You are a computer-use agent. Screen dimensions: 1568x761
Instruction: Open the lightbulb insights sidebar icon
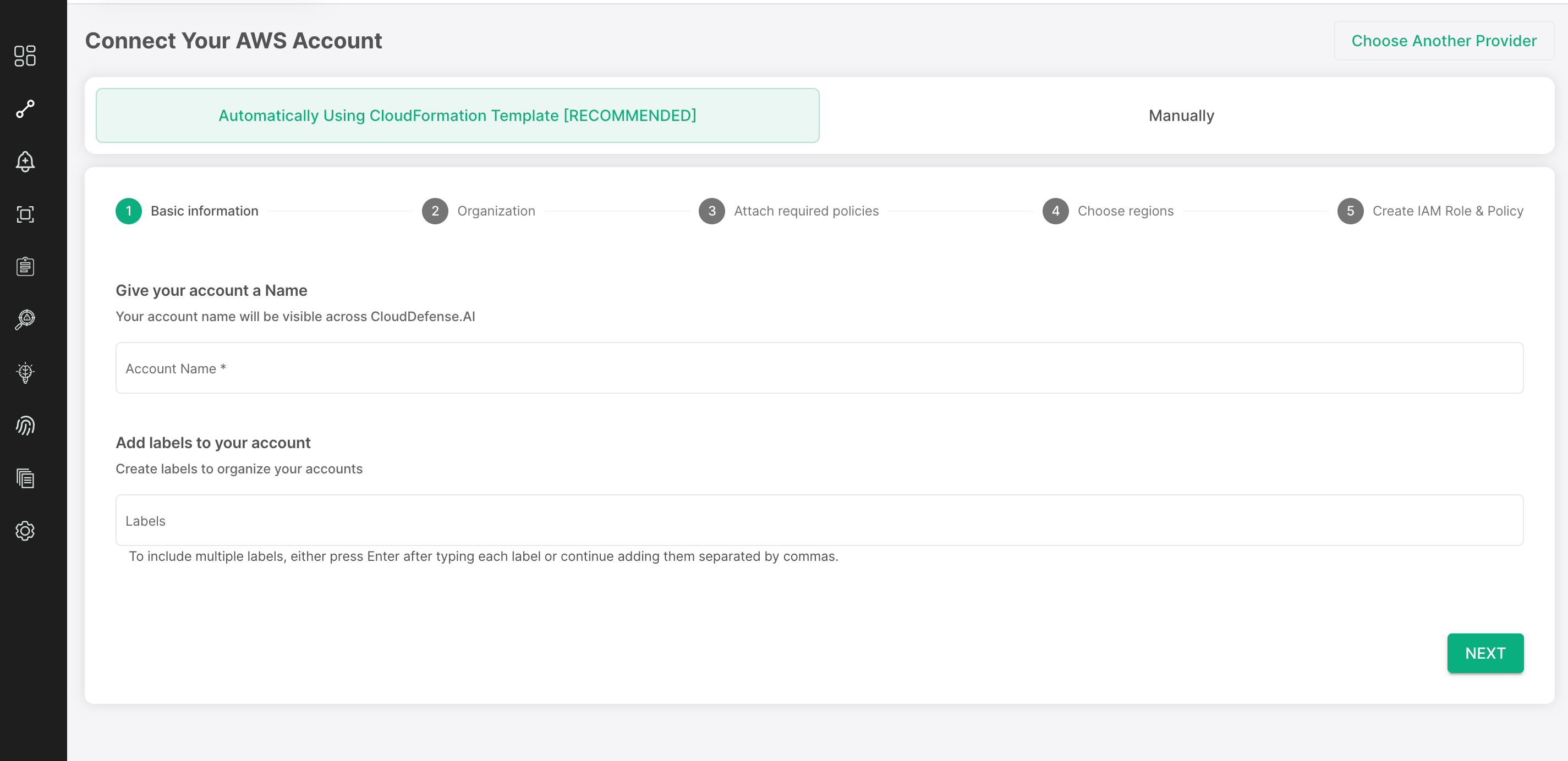(25, 372)
